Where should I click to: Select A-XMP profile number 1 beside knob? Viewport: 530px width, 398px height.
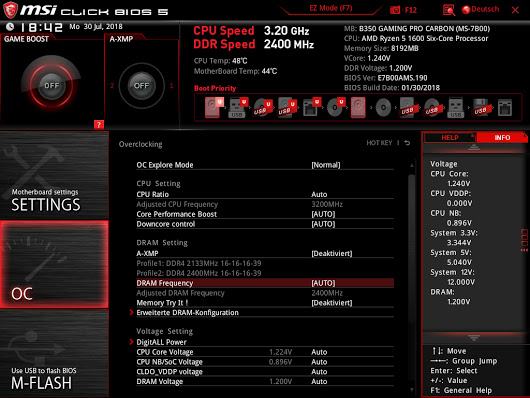click(x=171, y=86)
